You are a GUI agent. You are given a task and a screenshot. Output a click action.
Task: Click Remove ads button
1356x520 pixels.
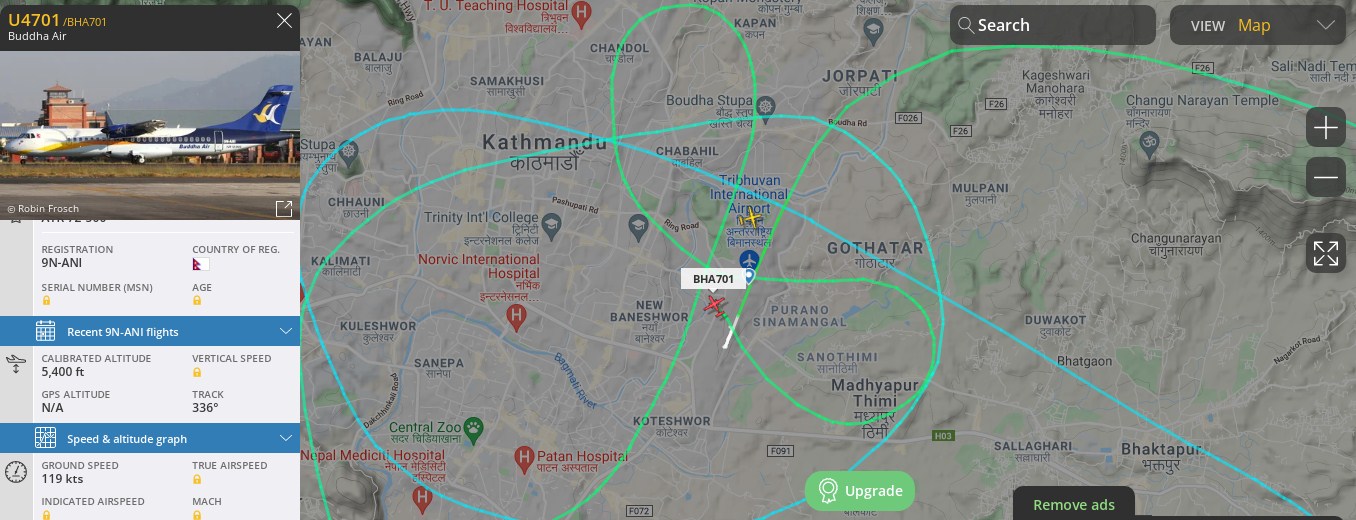[1074, 504]
